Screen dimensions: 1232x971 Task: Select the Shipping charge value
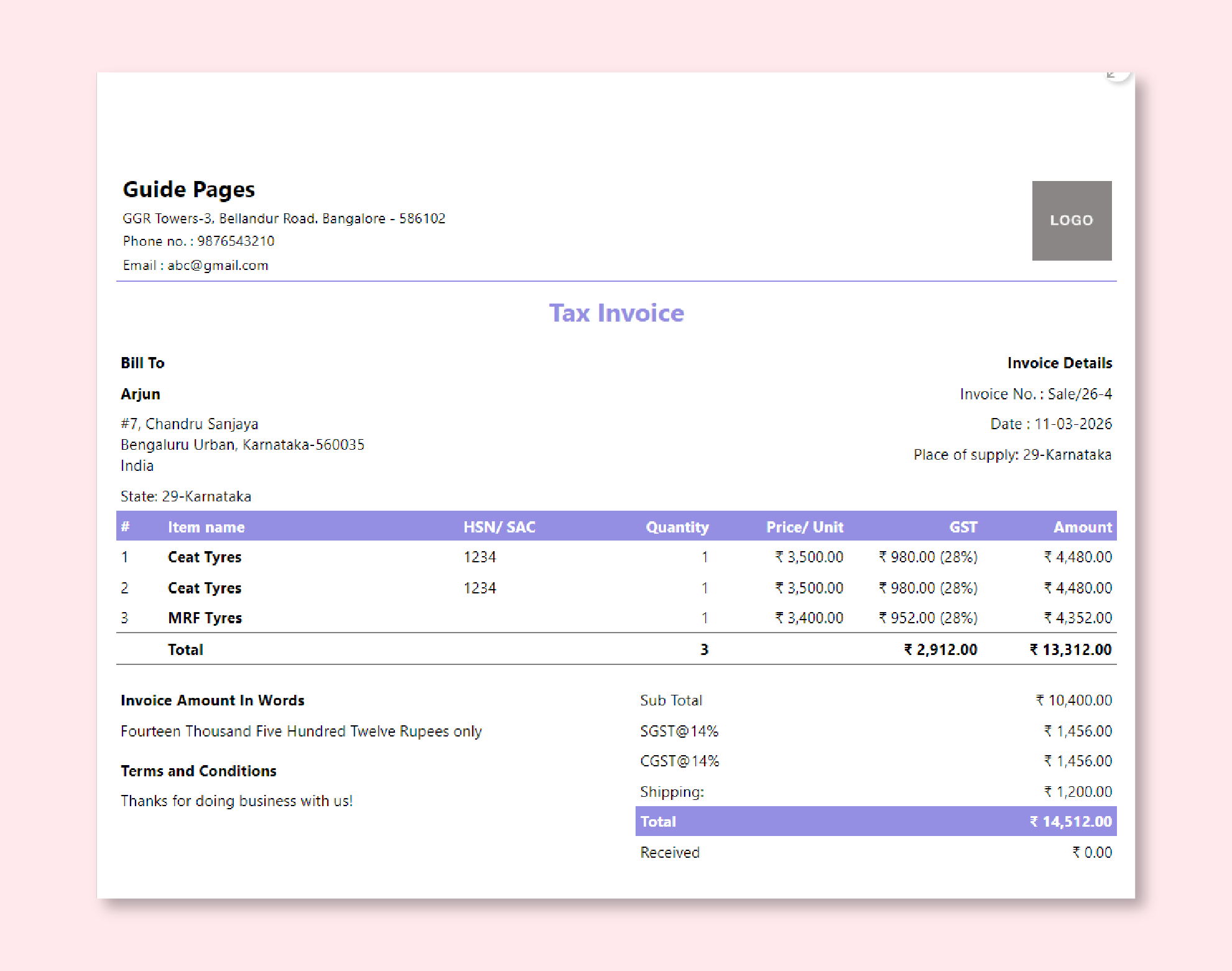(x=1078, y=791)
